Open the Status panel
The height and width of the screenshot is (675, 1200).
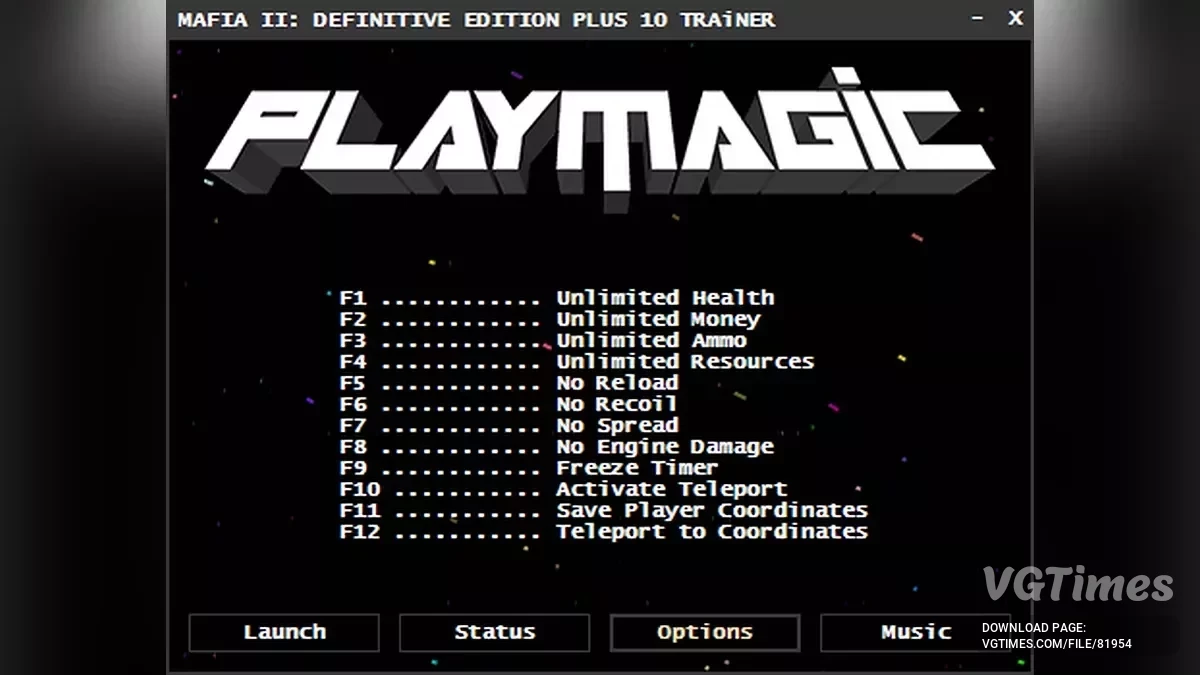494,632
